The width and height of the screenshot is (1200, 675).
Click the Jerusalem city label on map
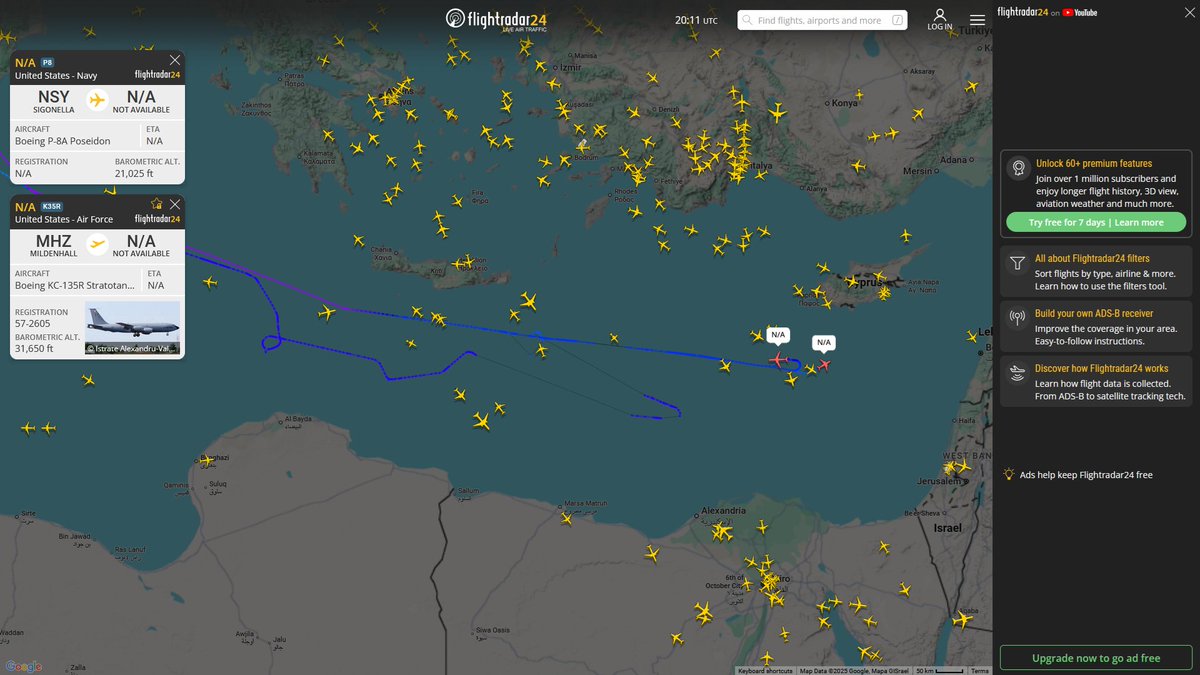(937, 480)
